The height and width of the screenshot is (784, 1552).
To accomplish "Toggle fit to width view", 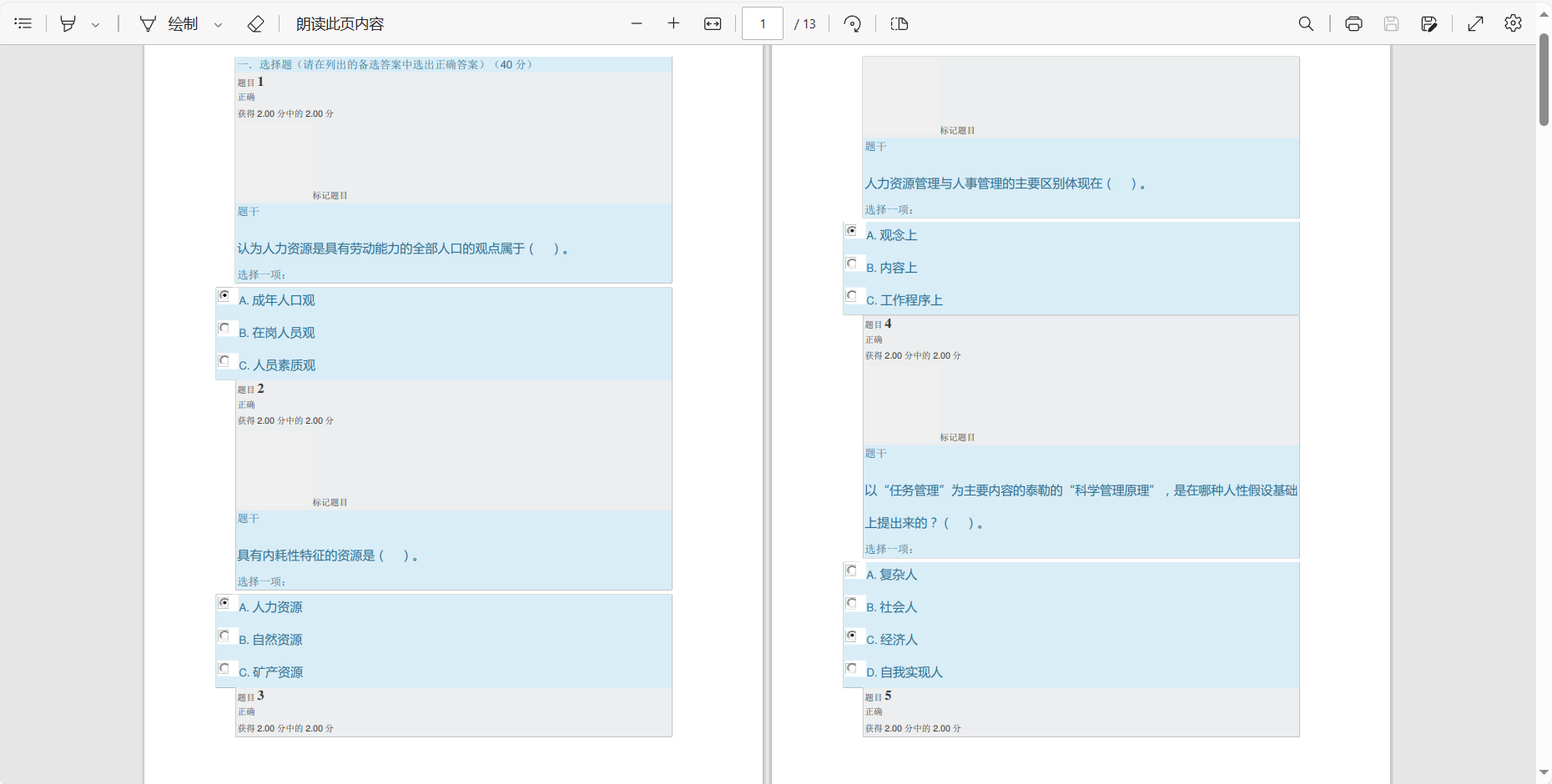I will pyautogui.click(x=713, y=23).
